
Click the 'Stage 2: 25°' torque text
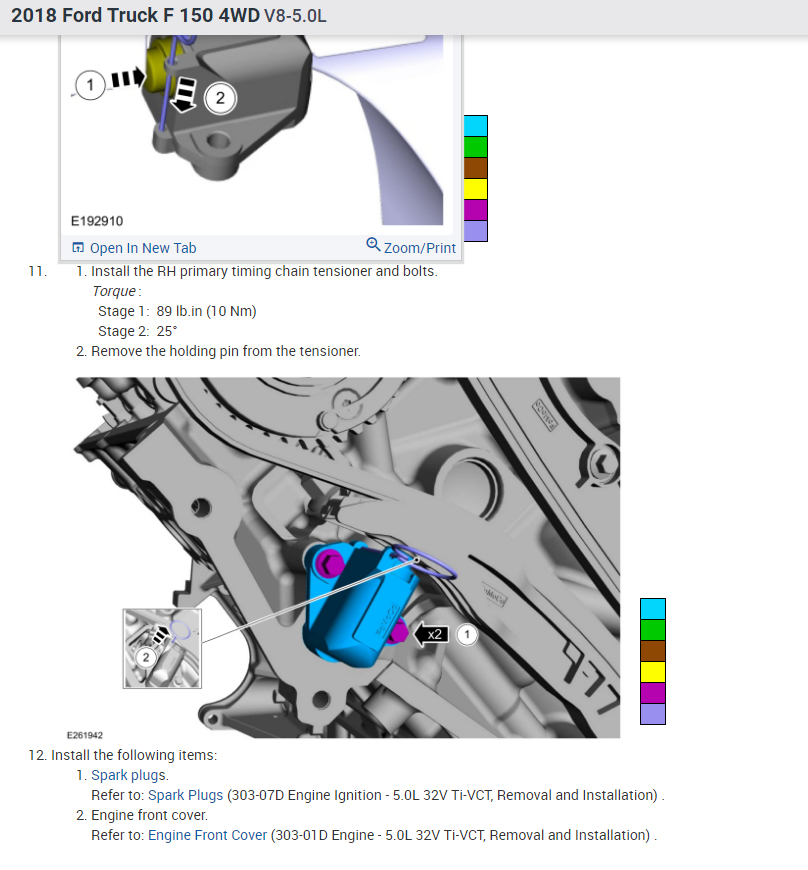pos(138,331)
